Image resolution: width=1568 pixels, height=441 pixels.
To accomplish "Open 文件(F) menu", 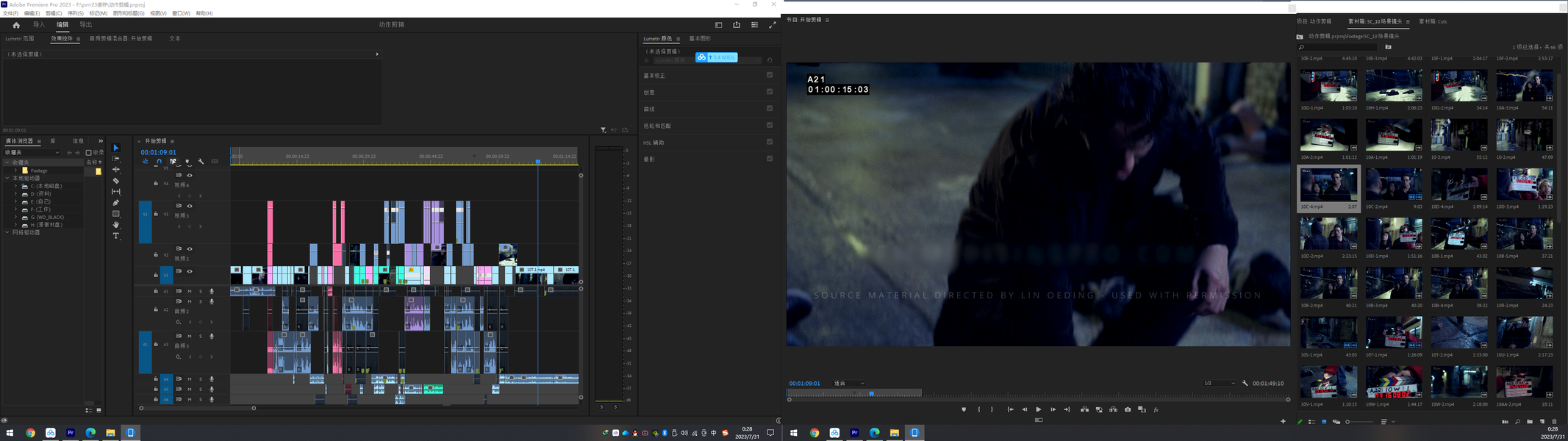I will pos(10,13).
